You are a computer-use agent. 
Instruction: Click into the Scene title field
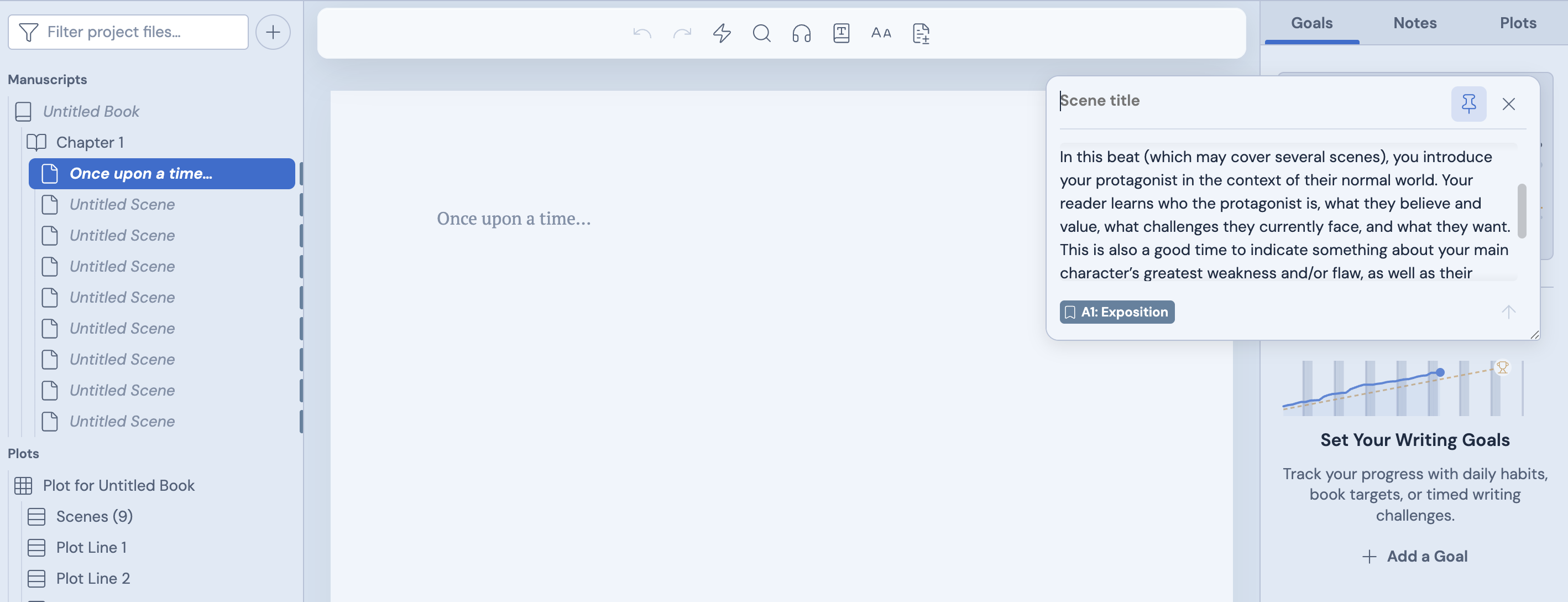point(1248,101)
